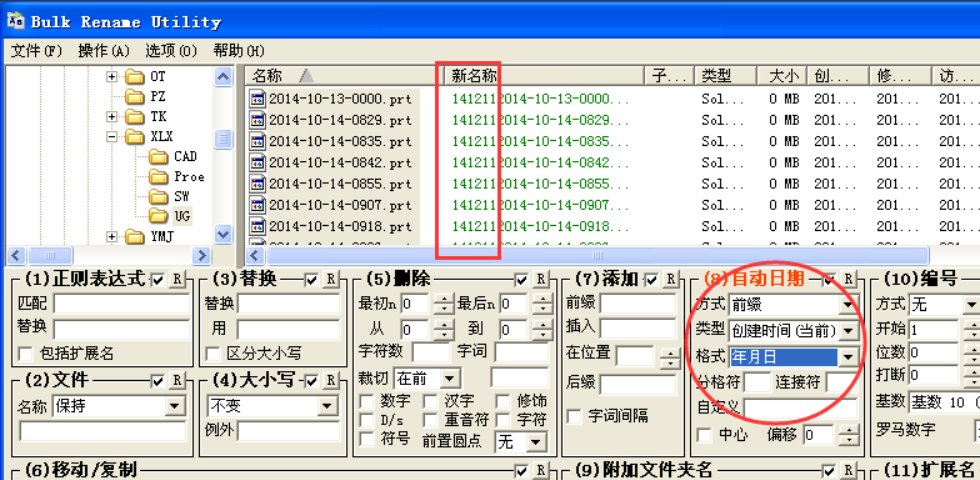
Task: Select the OT folder icon in tree
Action: click(134, 77)
